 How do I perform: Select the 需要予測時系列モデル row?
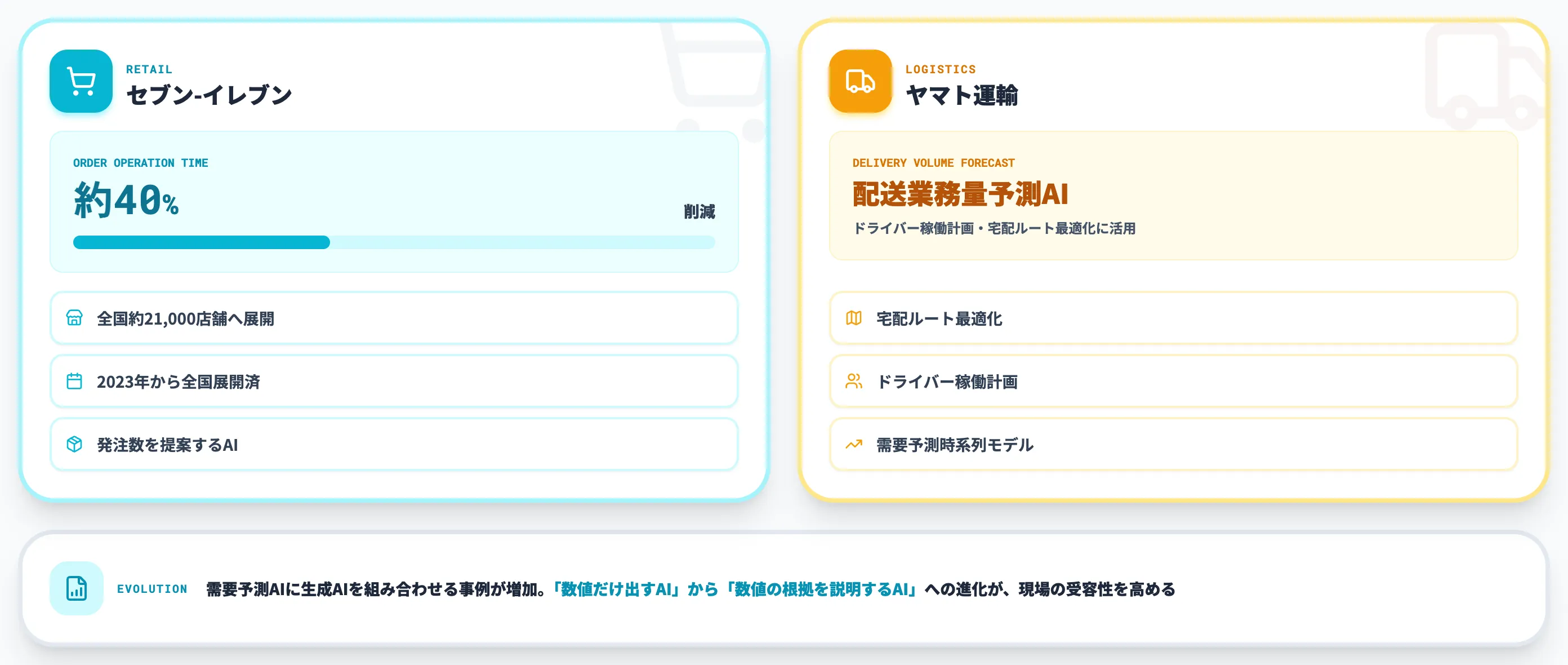[1174, 445]
